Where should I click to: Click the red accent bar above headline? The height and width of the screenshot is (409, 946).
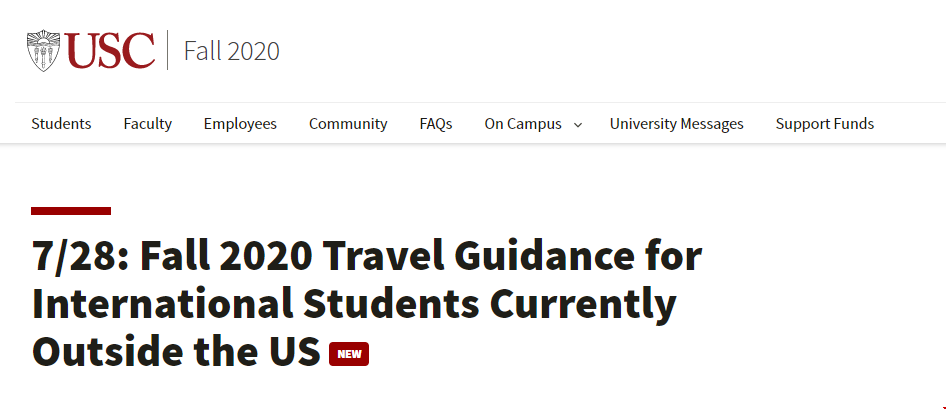(71, 211)
